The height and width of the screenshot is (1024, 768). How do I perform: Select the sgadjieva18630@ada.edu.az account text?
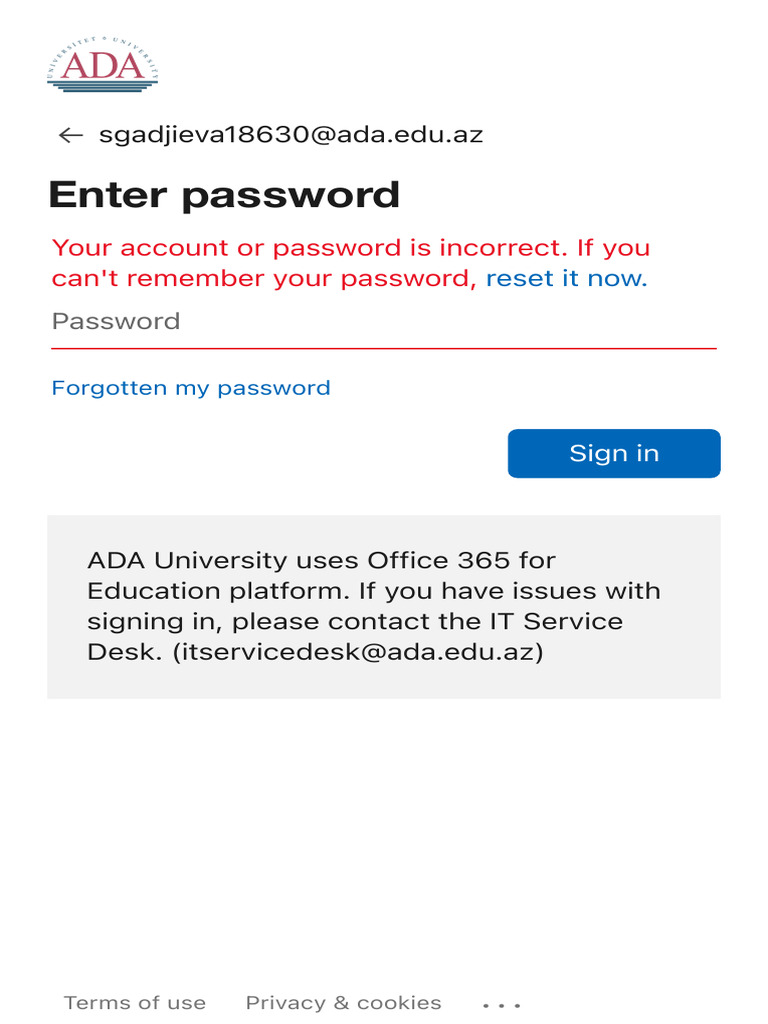click(291, 135)
